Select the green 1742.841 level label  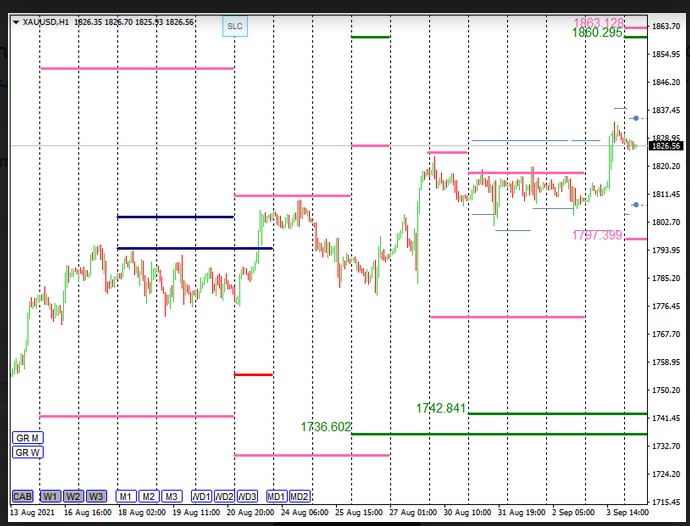[x=441, y=408]
